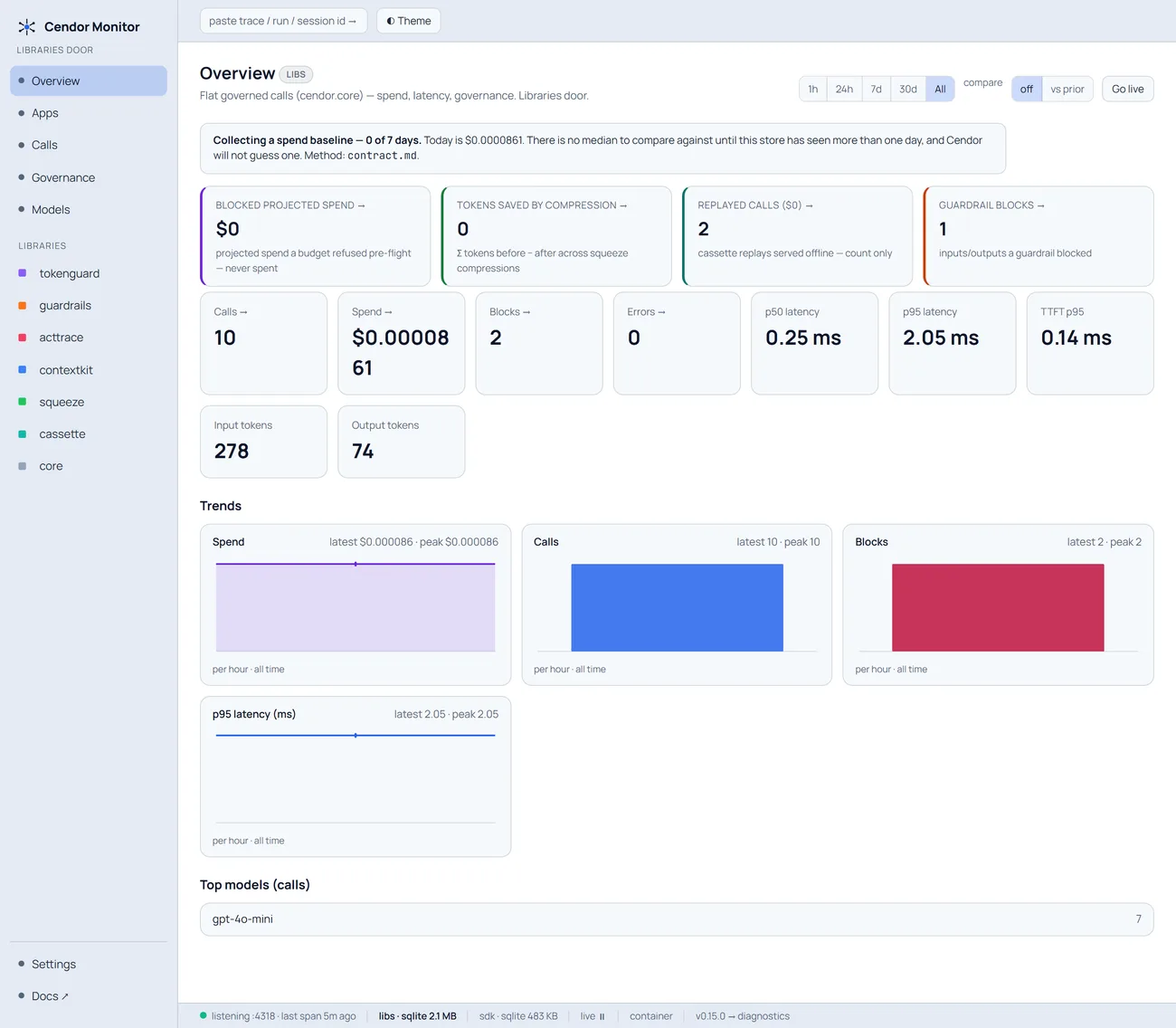Click the blue Calls trend bar
This screenshot has width=1176, height=1028.
pos(677,607)
